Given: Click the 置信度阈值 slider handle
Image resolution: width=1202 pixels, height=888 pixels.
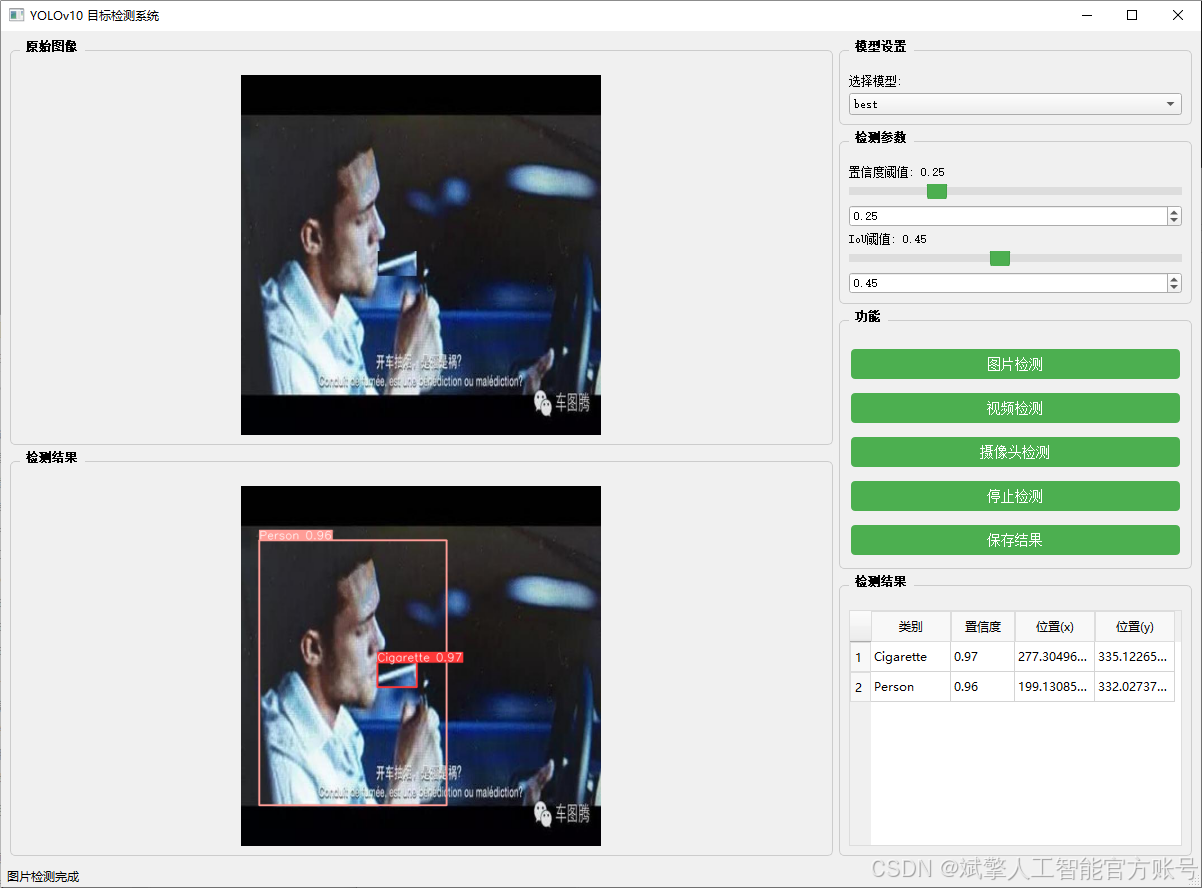Looking at the screenshot, I should coord(937,191).
